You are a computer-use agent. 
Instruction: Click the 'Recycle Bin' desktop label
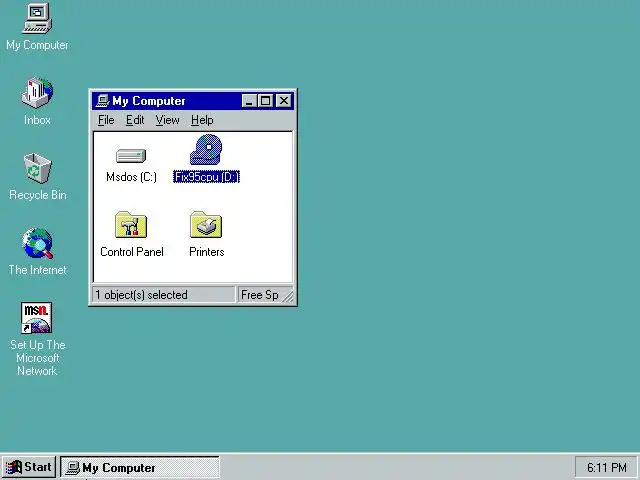(x=38, y=195)
